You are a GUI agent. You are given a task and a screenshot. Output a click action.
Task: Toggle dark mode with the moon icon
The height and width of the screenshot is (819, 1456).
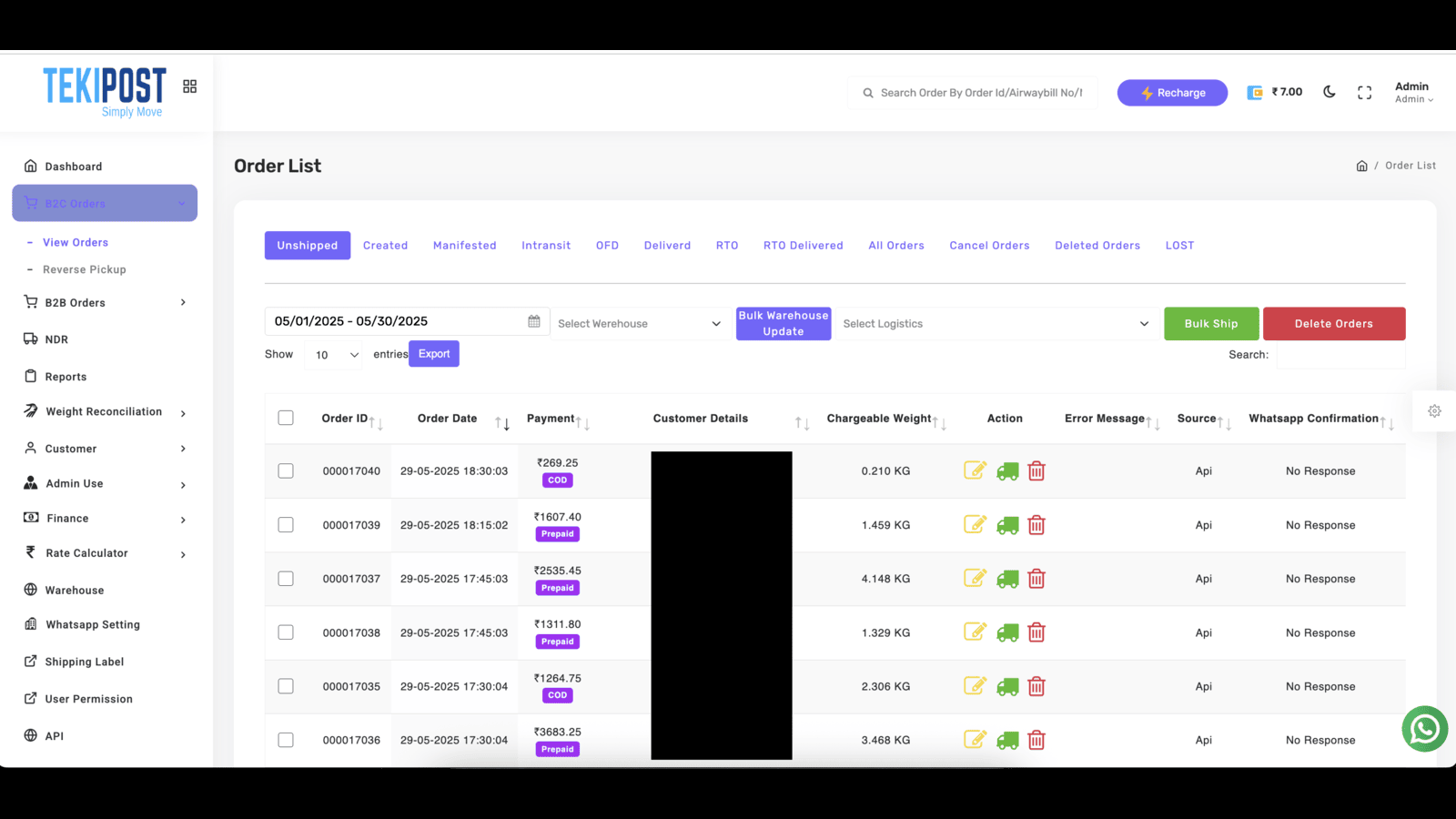point(1329,91)
